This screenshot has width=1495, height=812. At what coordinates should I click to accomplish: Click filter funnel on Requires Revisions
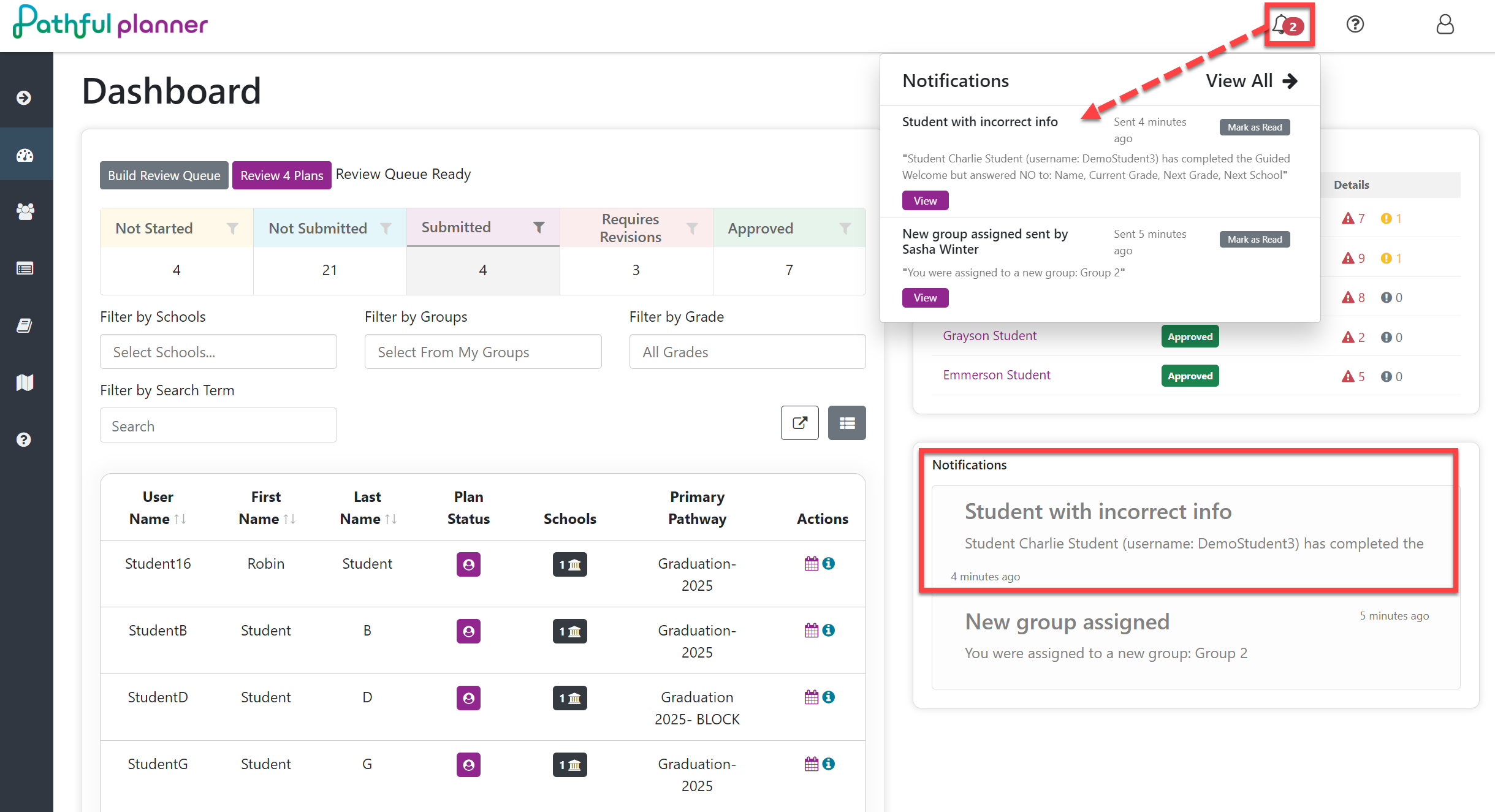click(x=692, y=229)
